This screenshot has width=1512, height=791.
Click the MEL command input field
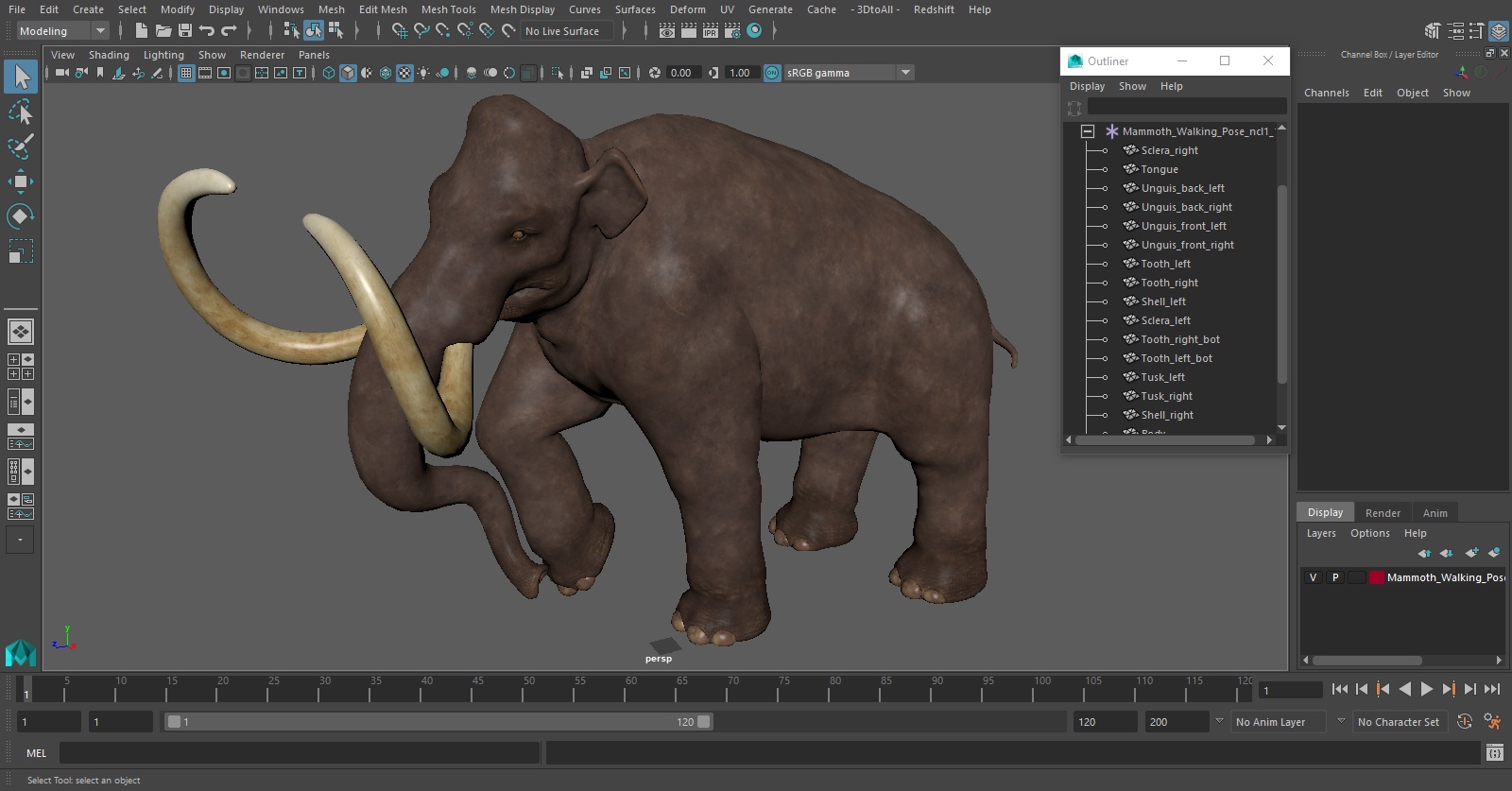[299, 753]
